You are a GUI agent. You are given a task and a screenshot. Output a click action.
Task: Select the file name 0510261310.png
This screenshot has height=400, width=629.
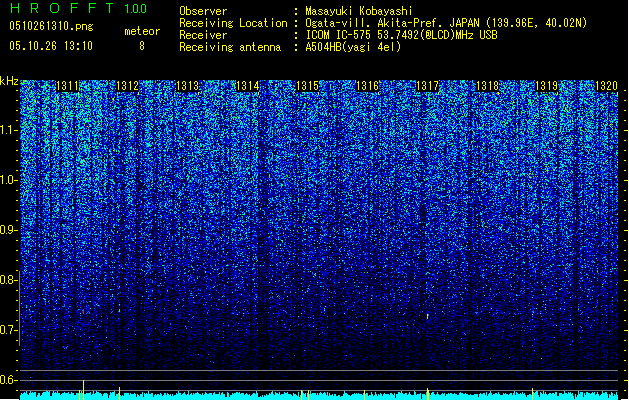(51, 26)
